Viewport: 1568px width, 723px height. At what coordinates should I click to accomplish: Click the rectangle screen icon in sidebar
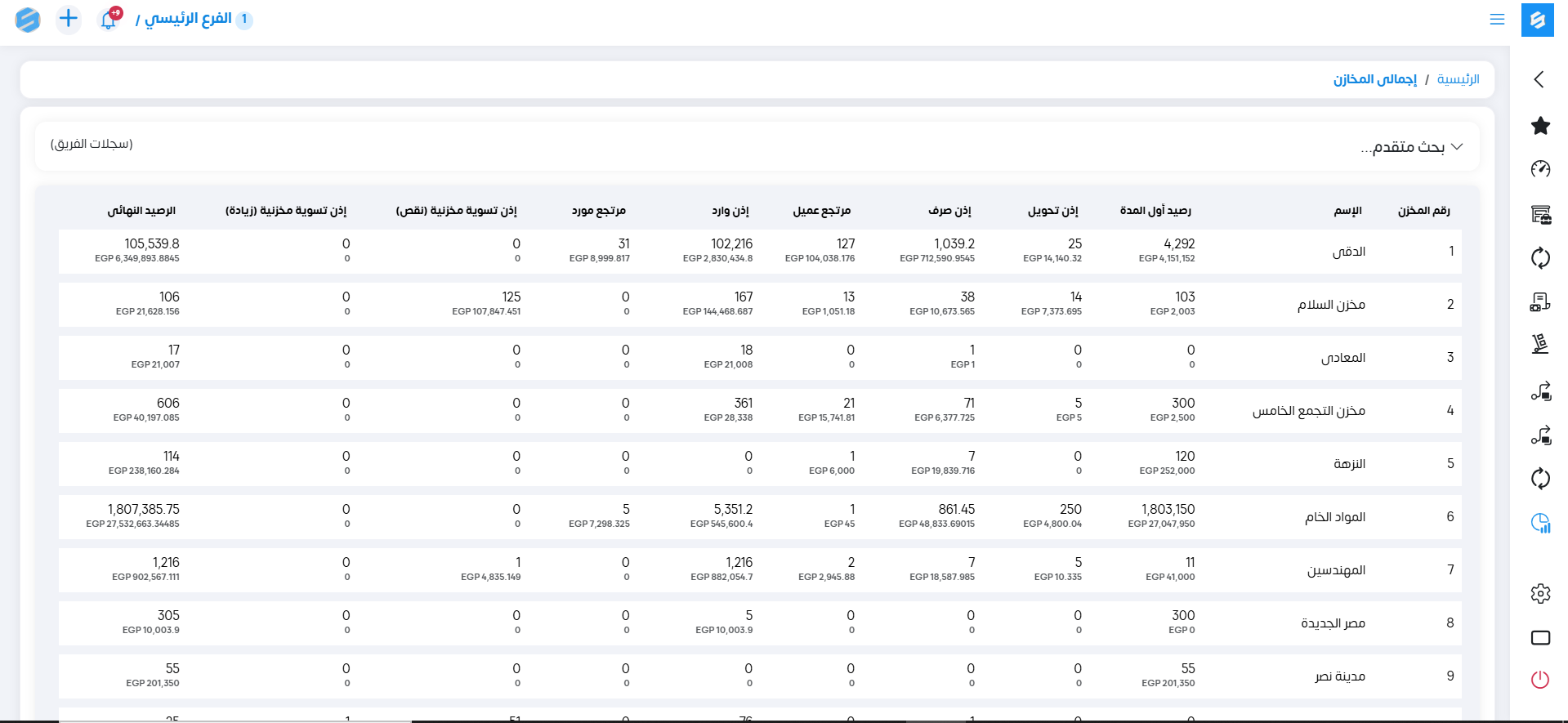click(1540, 637)
